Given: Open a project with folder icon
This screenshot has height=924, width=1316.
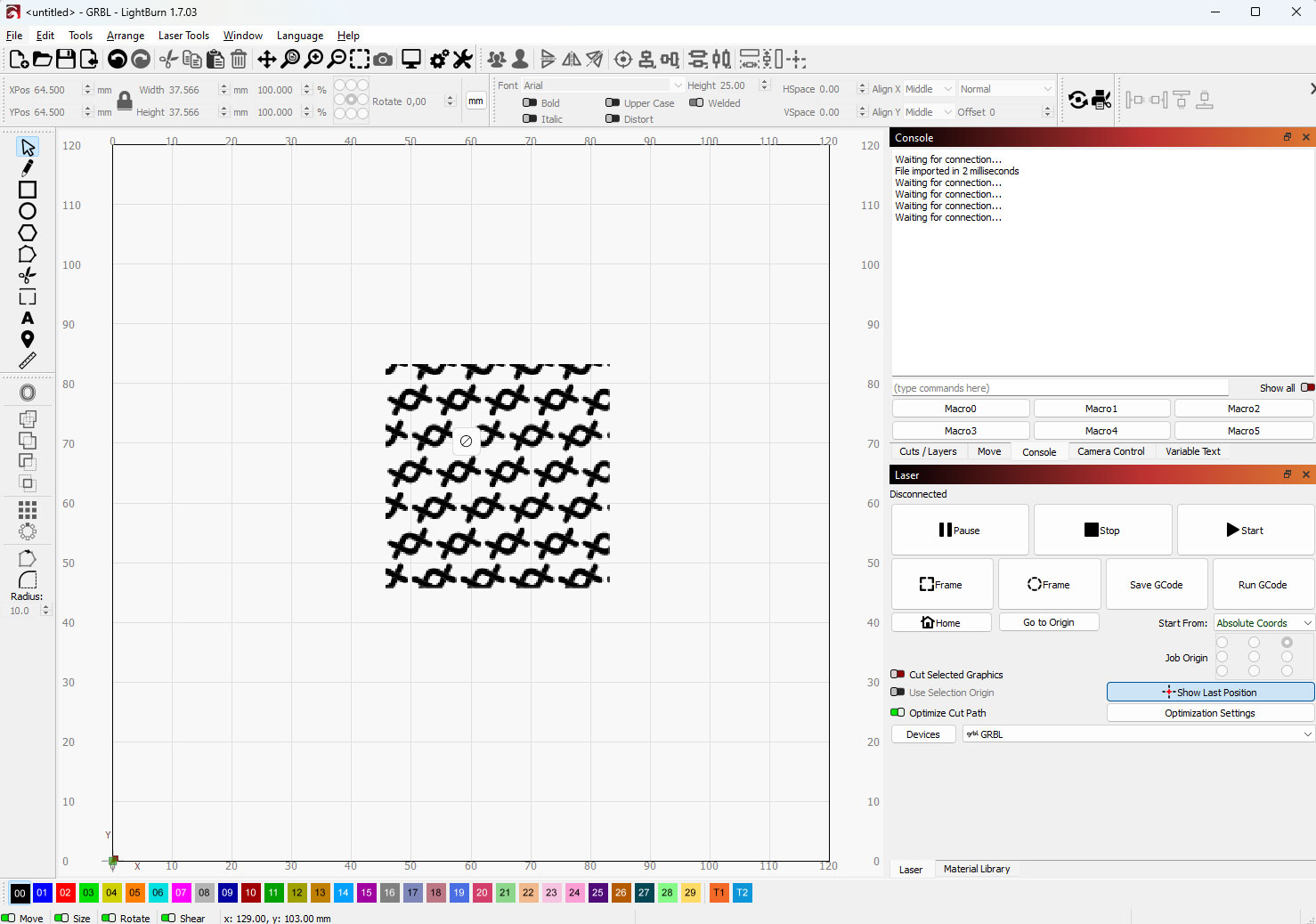Looking at the screenshot, I should pos(42,60).
